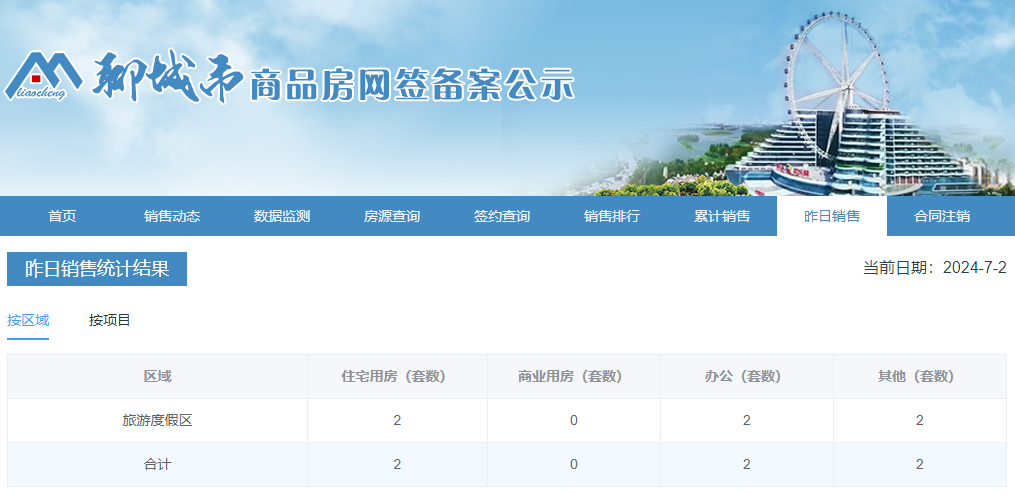Click the 合计 total row label
Screen dimensions: 1015x494
tap(157, 465)
